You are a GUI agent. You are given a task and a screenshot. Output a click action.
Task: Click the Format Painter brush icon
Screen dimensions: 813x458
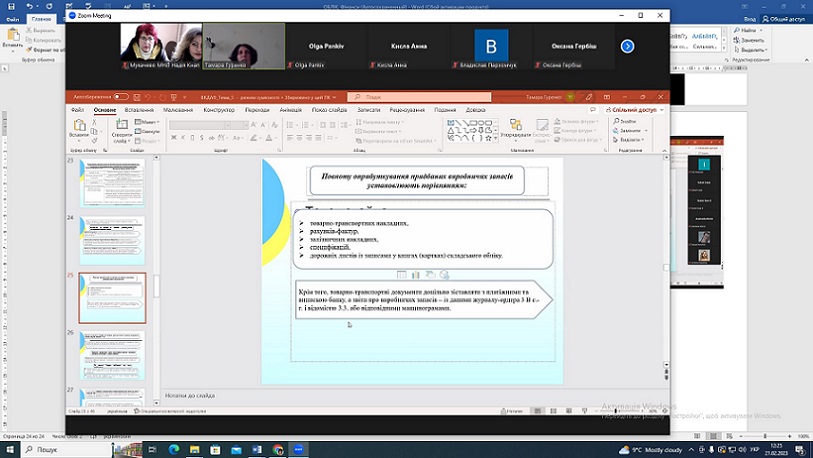pos(94,141)
